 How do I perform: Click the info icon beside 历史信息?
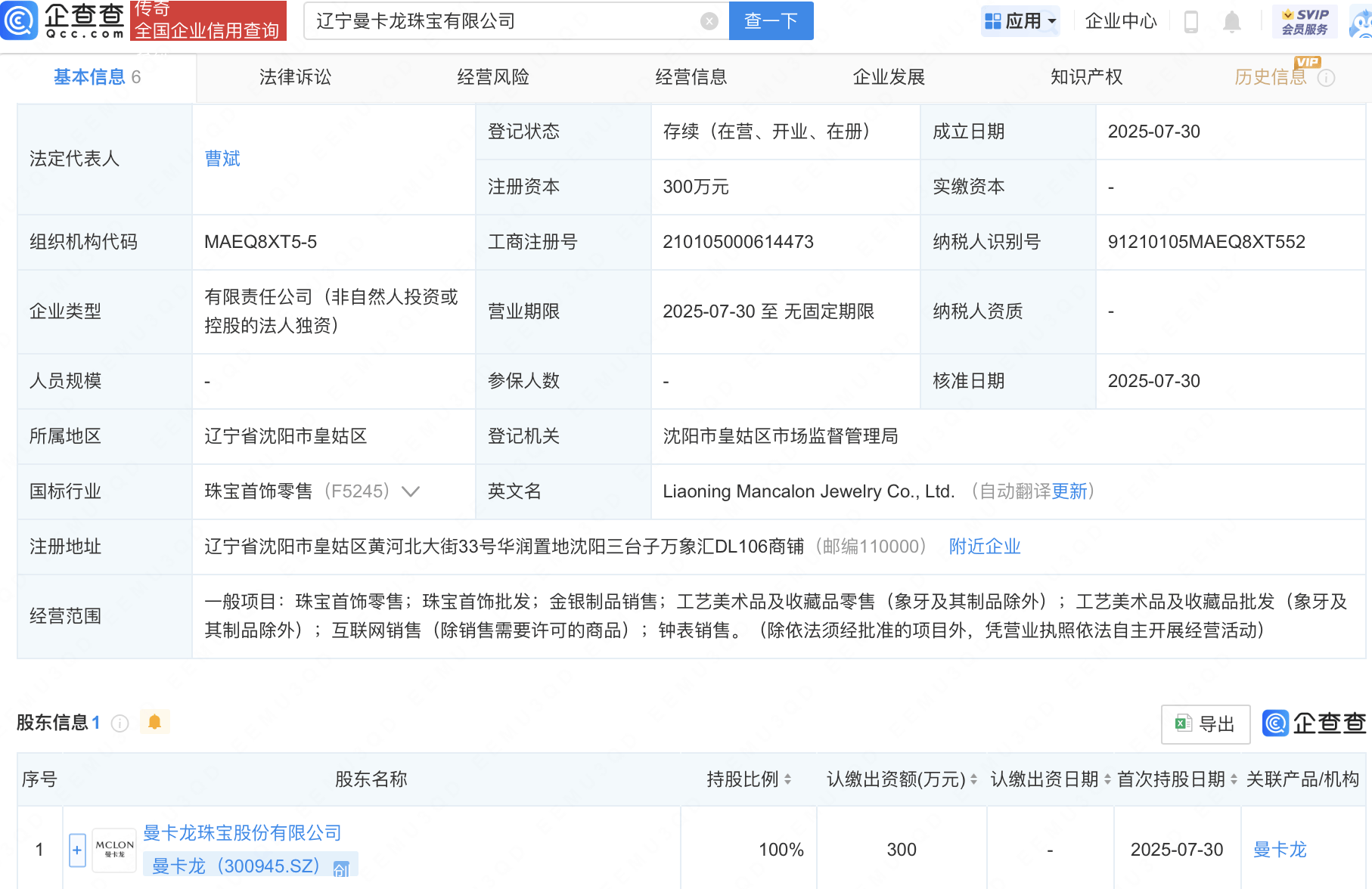point(1327,77)
